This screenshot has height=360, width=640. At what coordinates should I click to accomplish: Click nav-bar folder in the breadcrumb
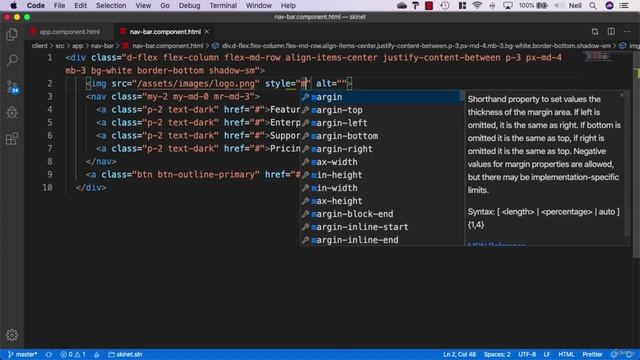coord(102,46)
